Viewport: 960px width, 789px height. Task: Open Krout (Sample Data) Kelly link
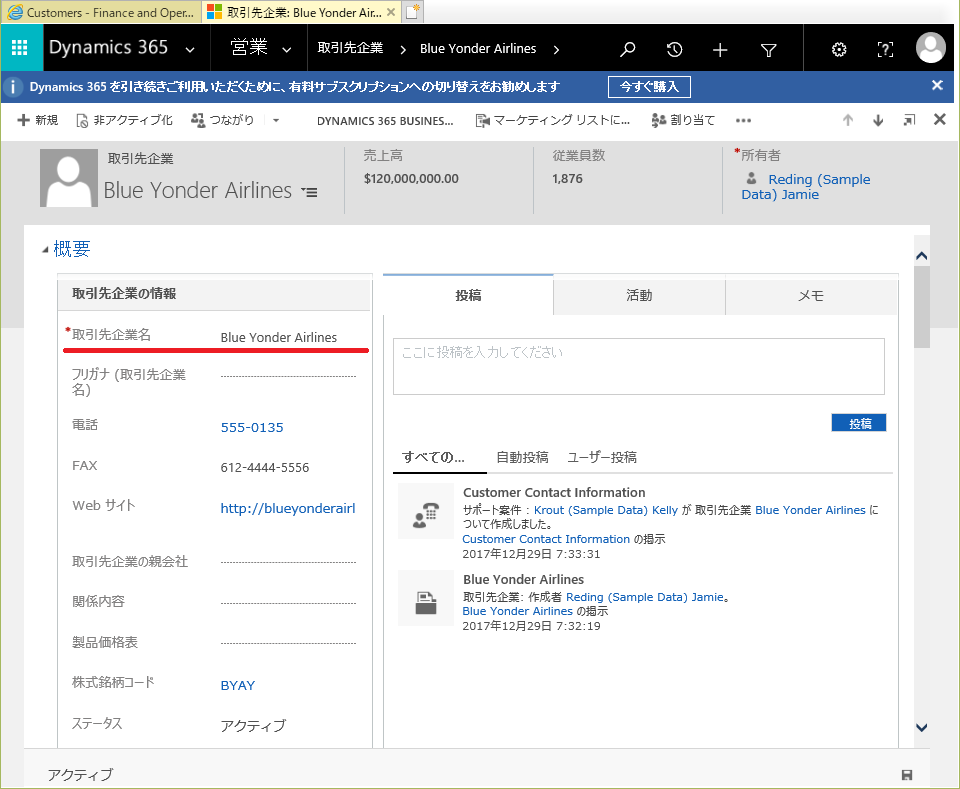coord(606,510)
